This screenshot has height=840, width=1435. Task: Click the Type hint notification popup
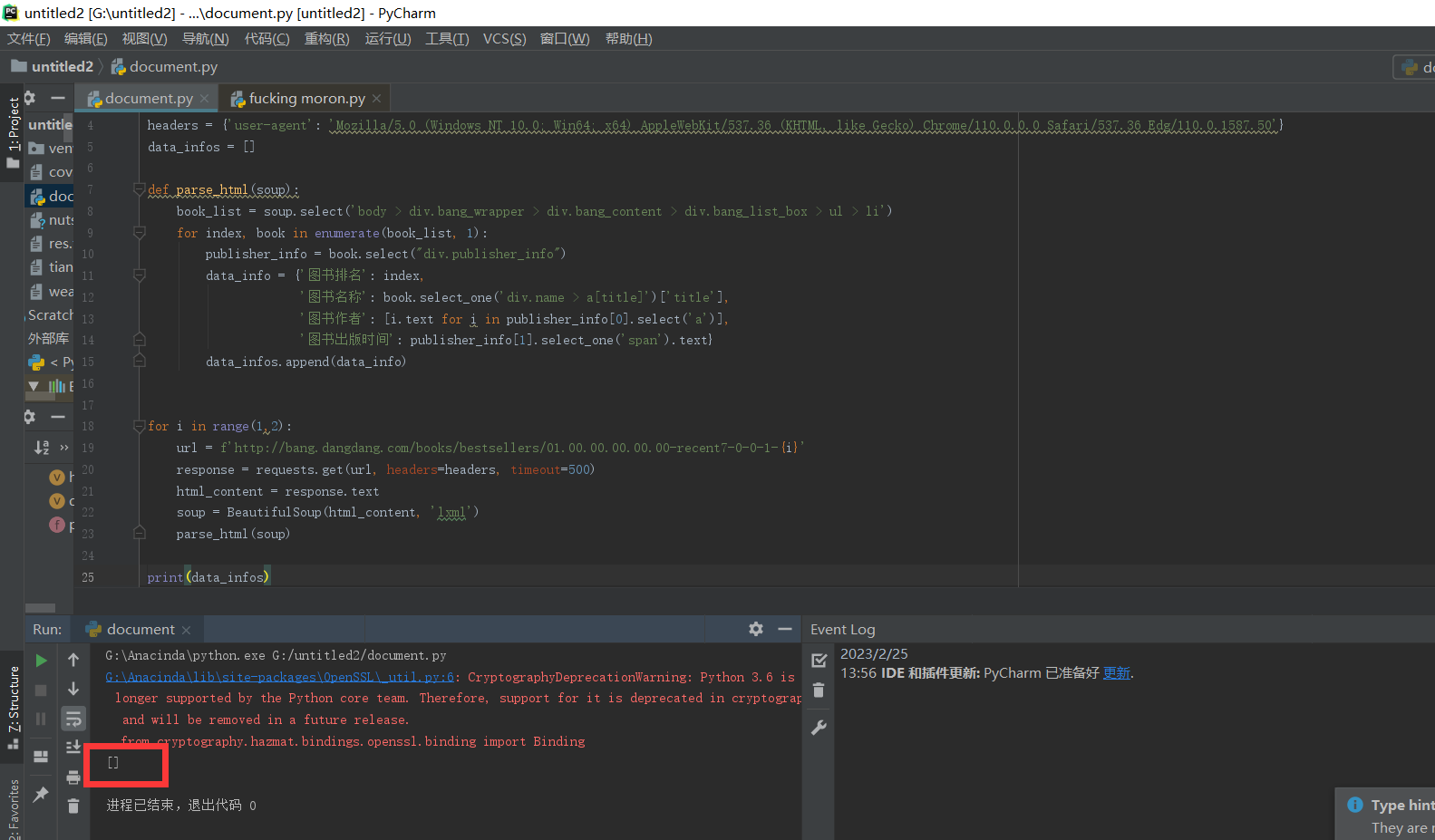point(1385,815)
